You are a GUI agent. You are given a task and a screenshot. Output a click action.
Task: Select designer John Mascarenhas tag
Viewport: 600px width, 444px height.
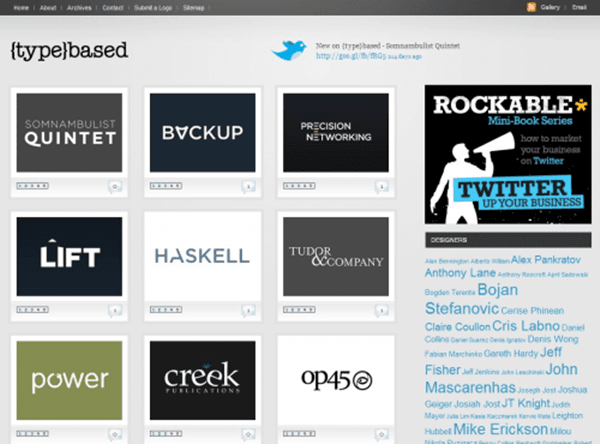[501, 379]
